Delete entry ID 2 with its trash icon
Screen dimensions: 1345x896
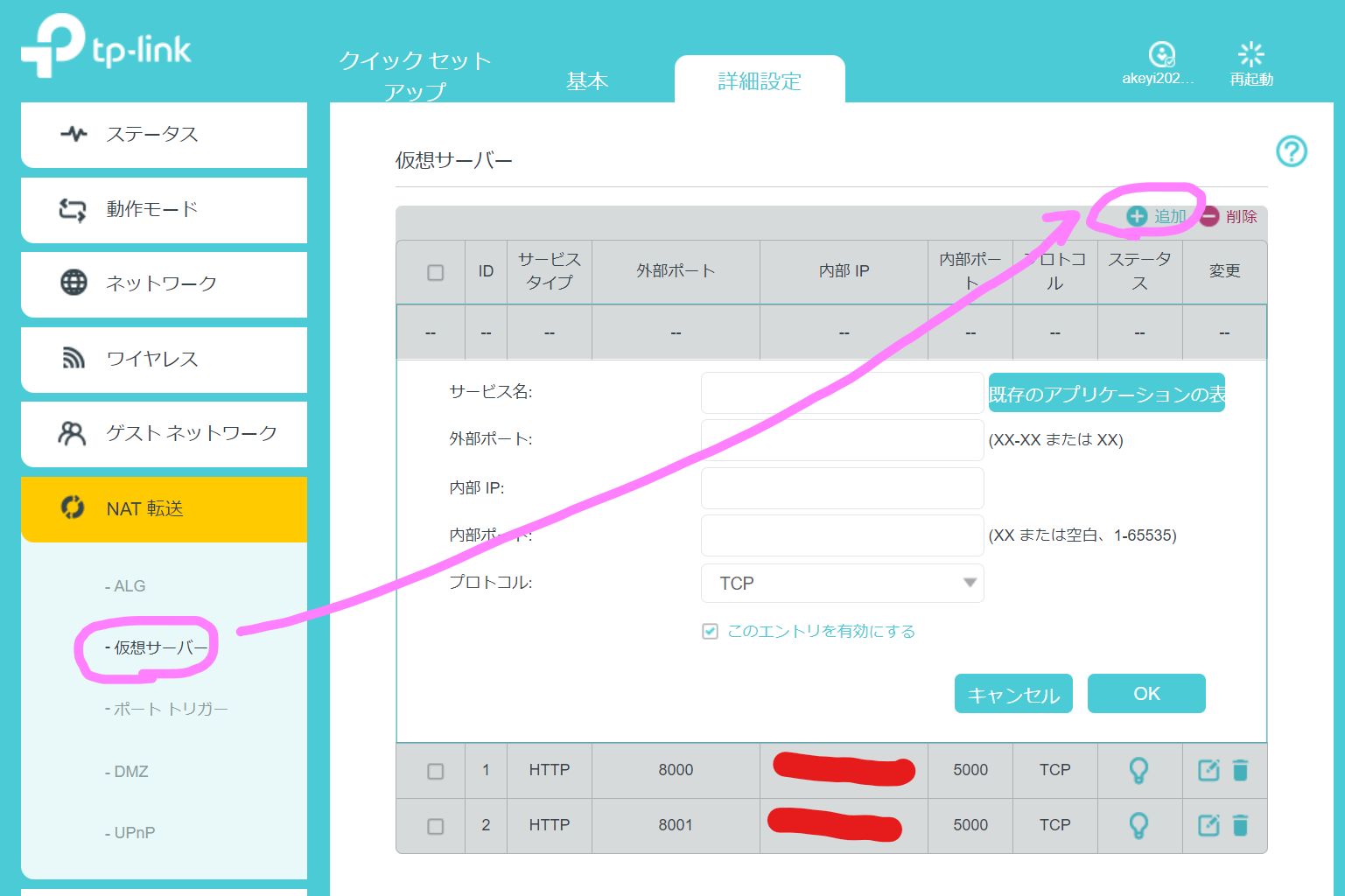pyautogui.click(x=1243, y=825)
